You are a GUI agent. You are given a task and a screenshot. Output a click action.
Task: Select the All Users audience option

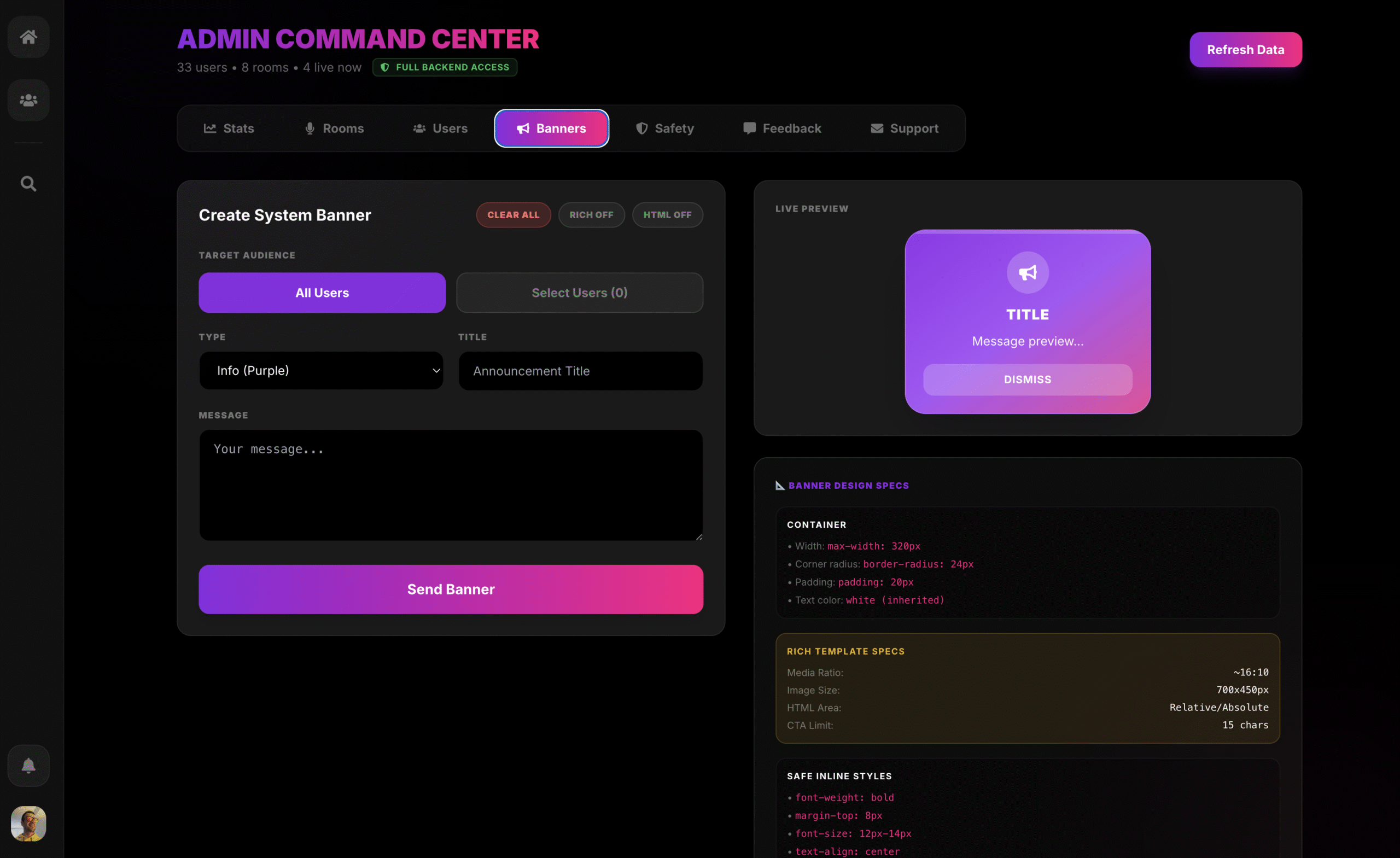[322, 293]
